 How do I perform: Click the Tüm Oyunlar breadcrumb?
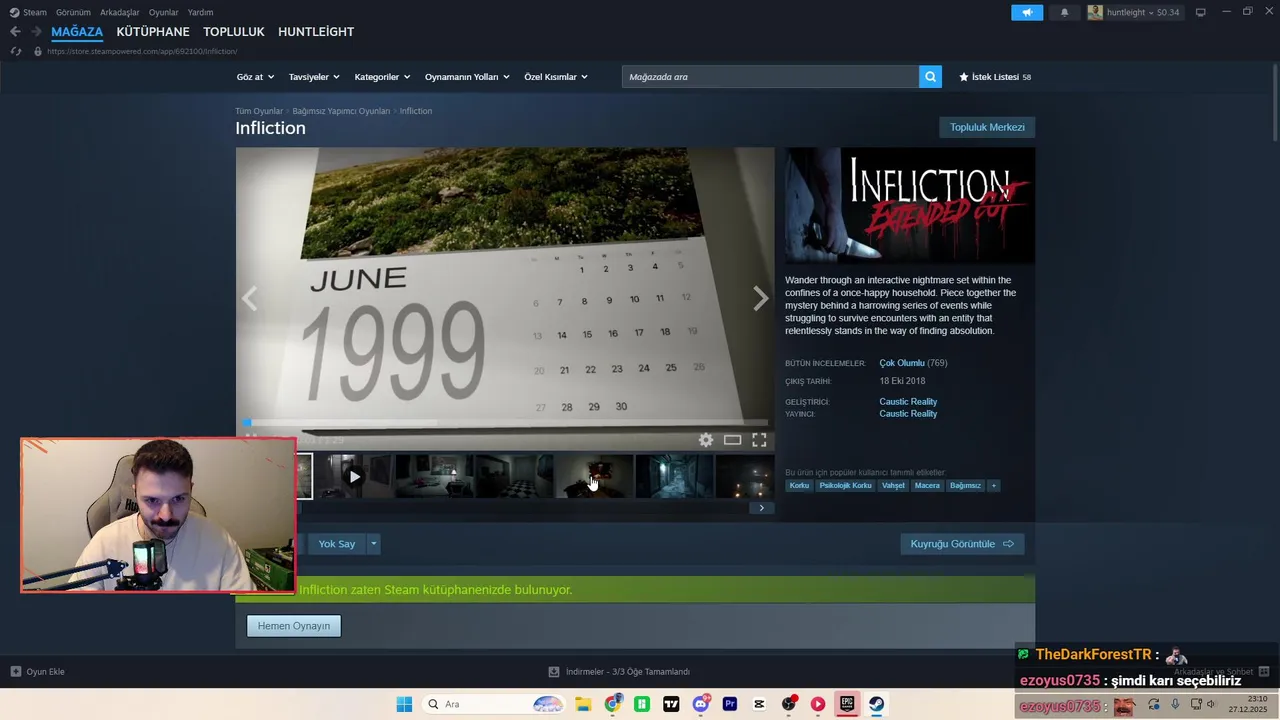click(259, 111)
